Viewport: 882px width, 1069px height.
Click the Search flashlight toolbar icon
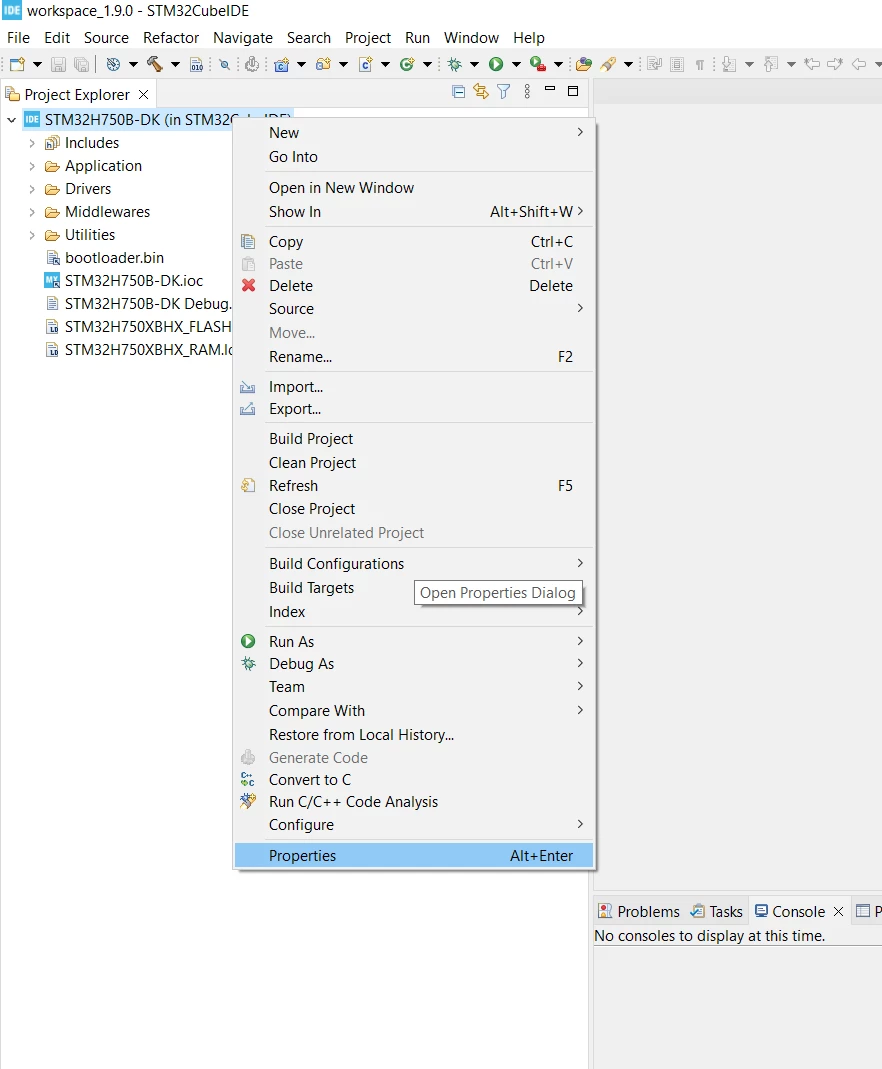608,64
